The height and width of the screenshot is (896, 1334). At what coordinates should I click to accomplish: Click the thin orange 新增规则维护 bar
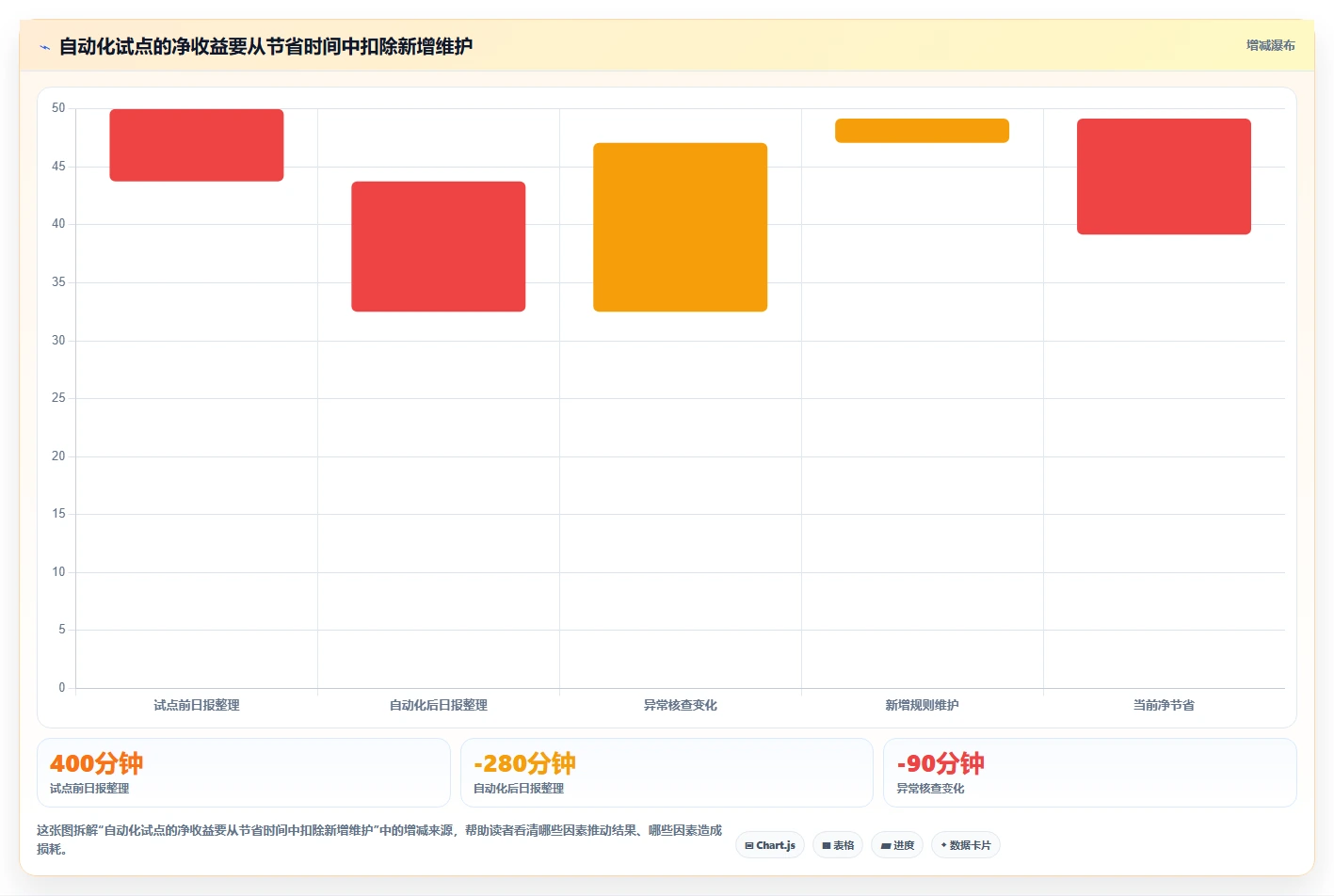pos(923,131)
